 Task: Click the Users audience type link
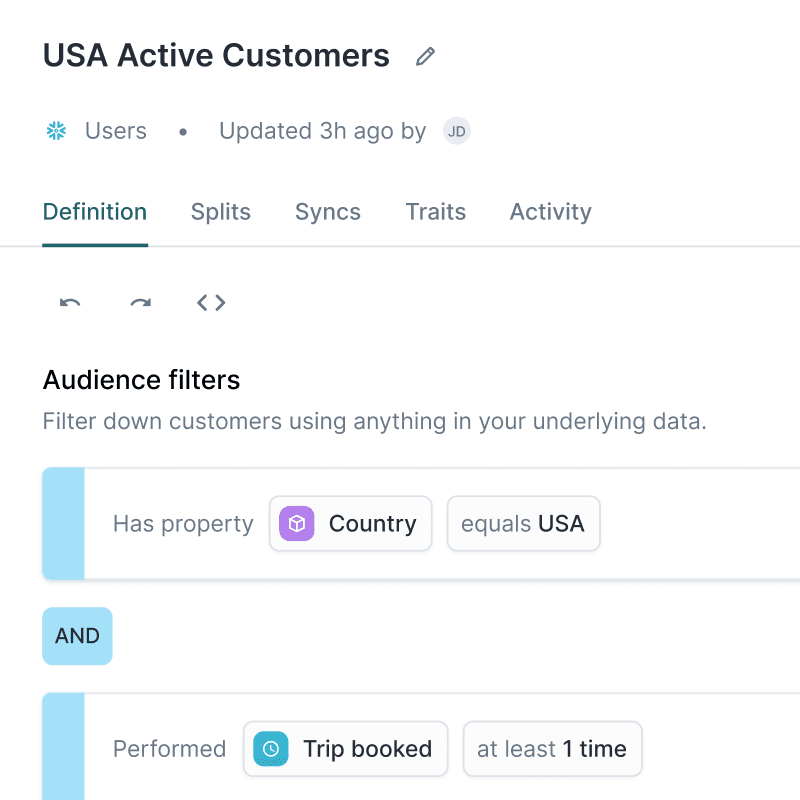click(x=115, y=130)
